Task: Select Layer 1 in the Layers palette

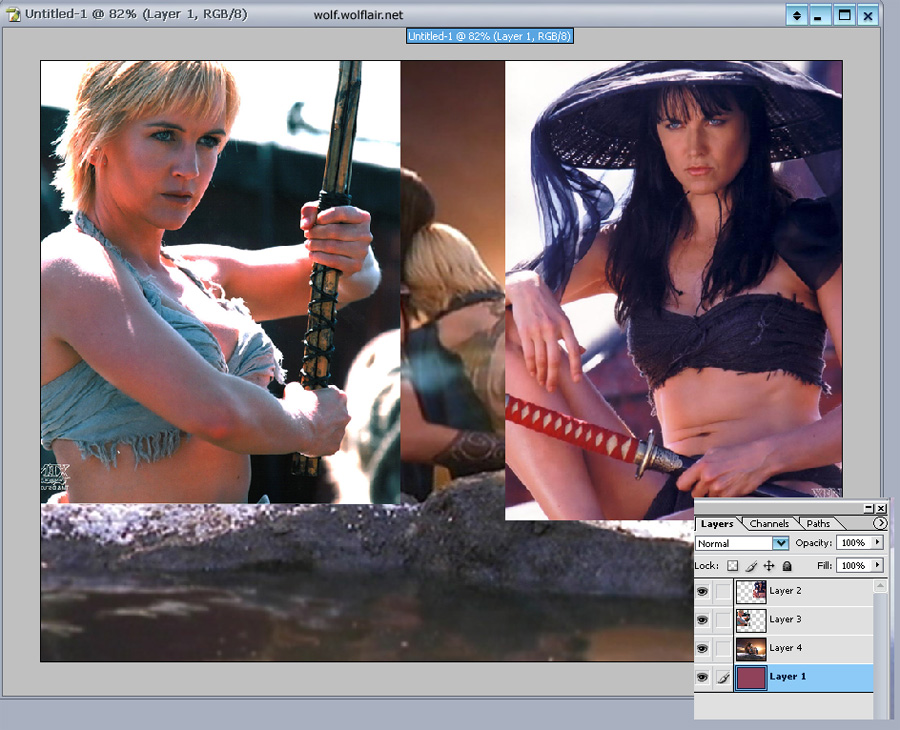Action: click(x=804, y=677)
